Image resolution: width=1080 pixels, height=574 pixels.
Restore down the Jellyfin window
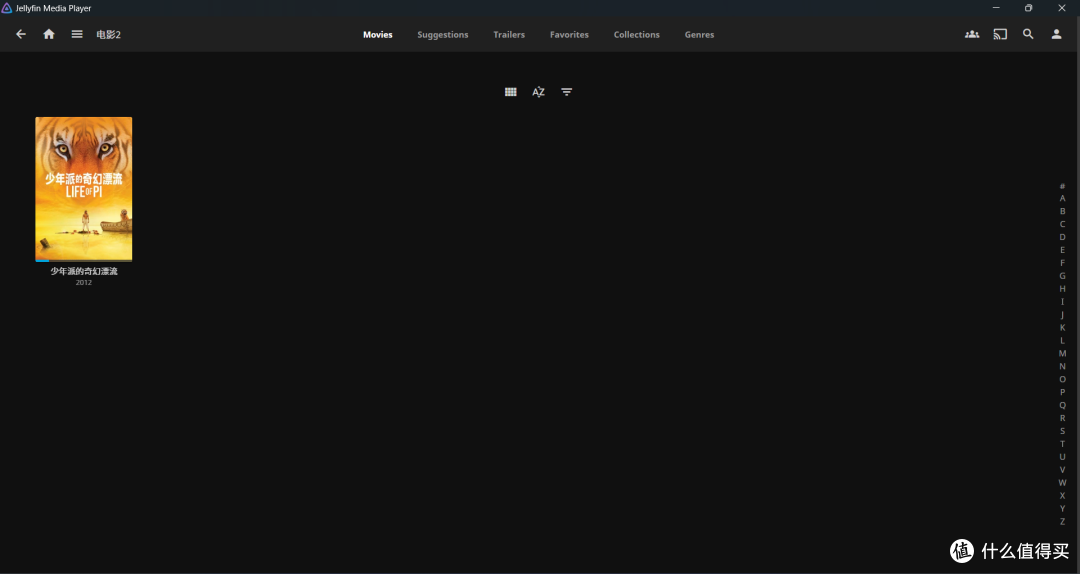pos(1028,8)
